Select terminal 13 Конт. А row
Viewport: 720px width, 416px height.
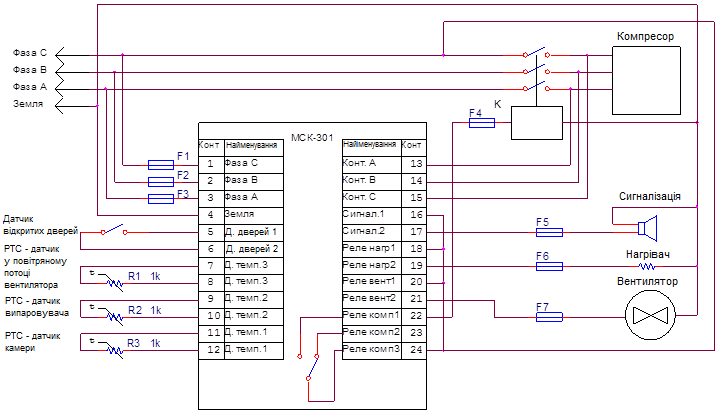[384, 163]
